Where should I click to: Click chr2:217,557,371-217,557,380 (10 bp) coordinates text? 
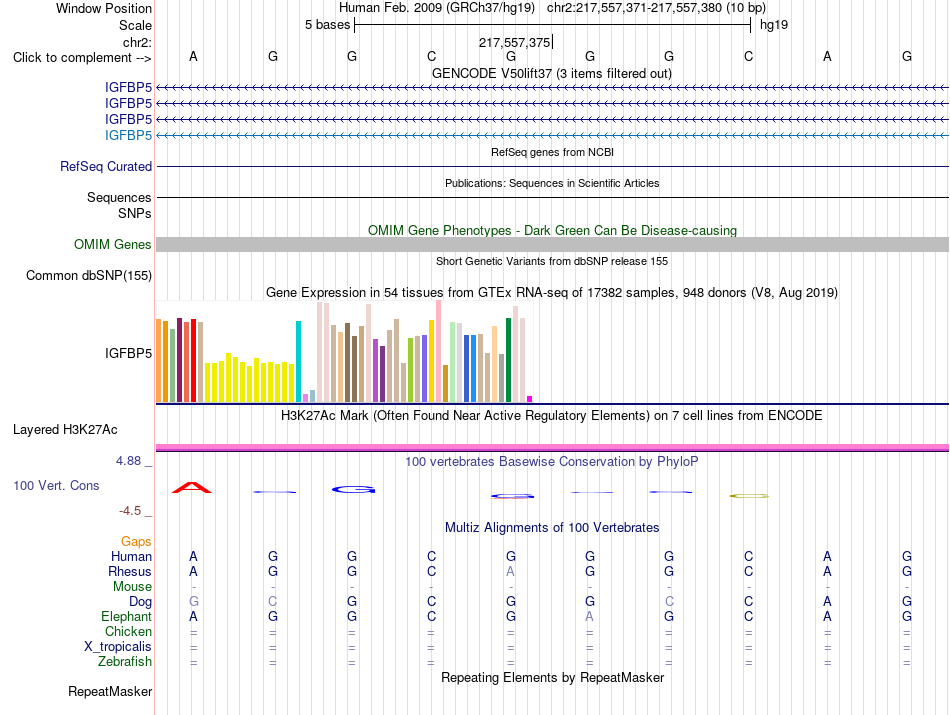pos(656,8)
